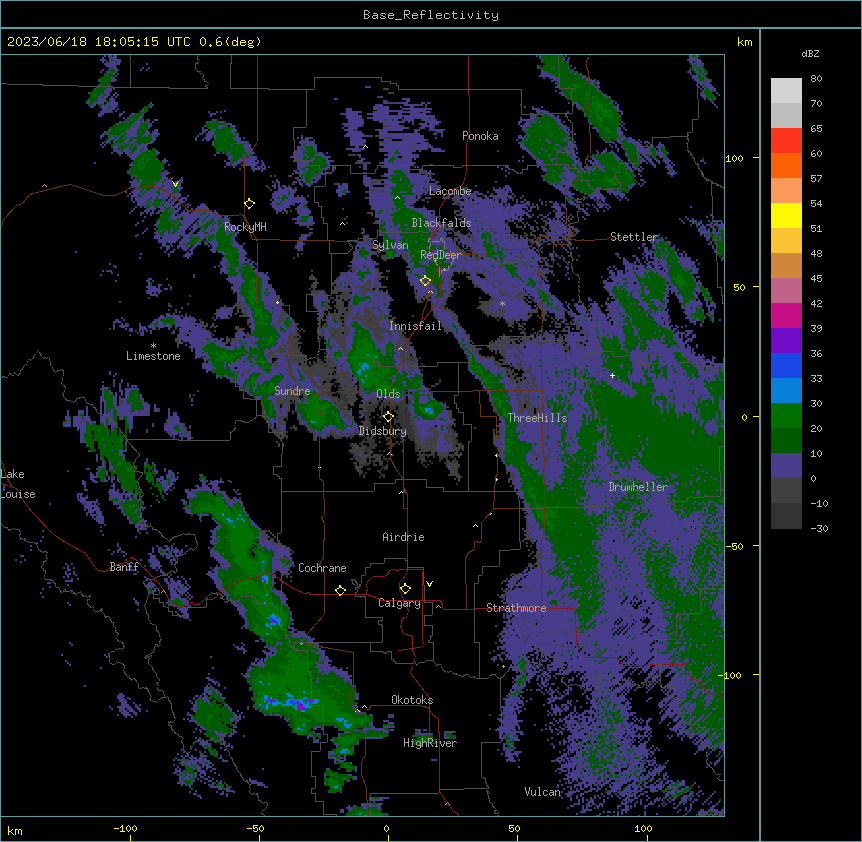Click the -30 value on dBZ scale

click(x=819, y=528)
